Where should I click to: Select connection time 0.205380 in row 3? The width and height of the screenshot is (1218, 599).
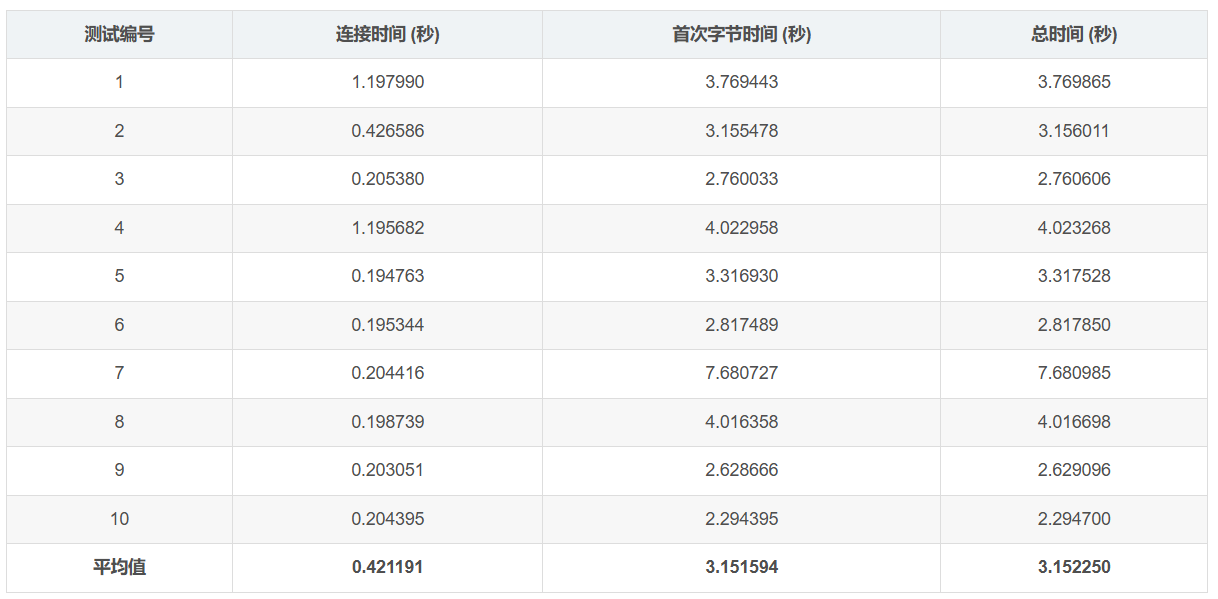tap(387, 179)
